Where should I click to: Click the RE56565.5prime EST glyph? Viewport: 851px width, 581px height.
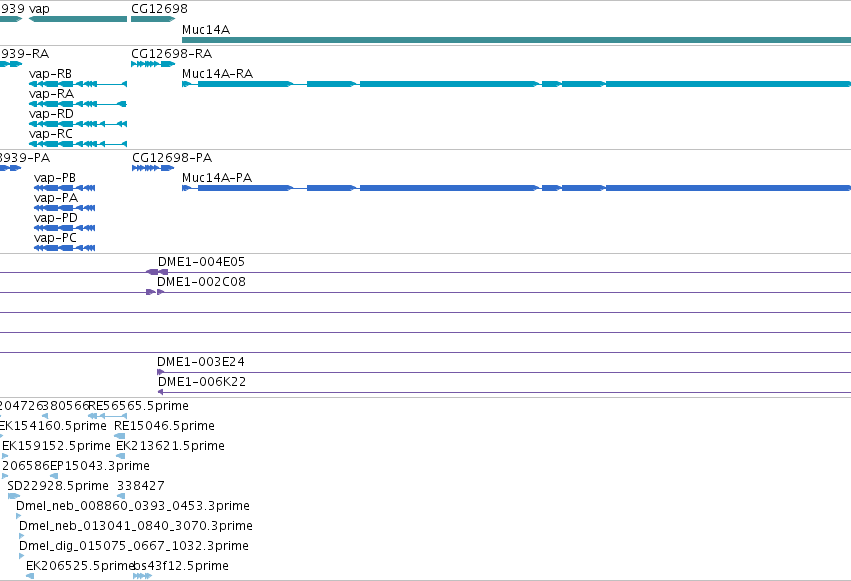click(107, 416)
